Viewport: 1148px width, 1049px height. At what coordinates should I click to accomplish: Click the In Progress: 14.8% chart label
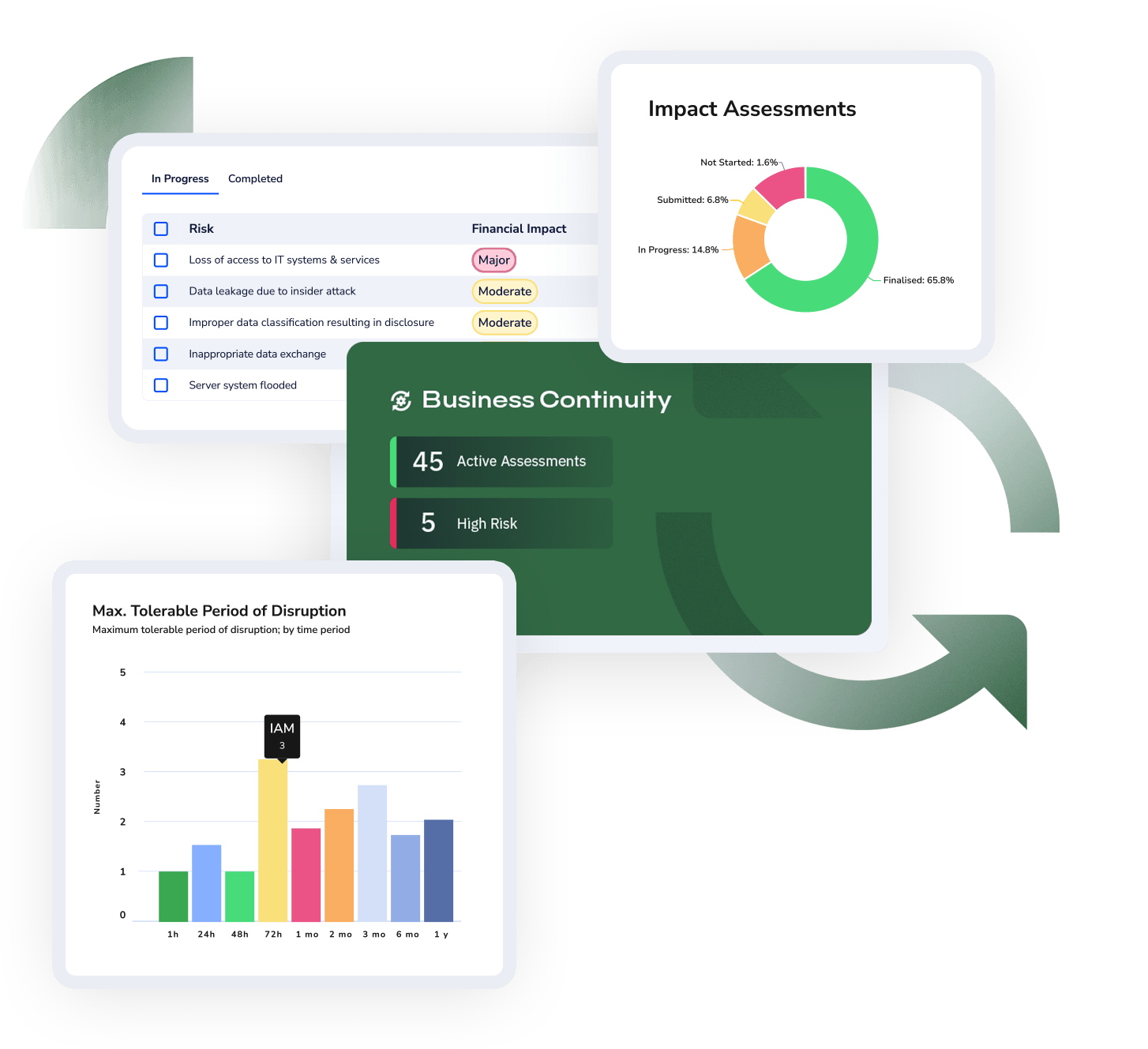(678, 250)
